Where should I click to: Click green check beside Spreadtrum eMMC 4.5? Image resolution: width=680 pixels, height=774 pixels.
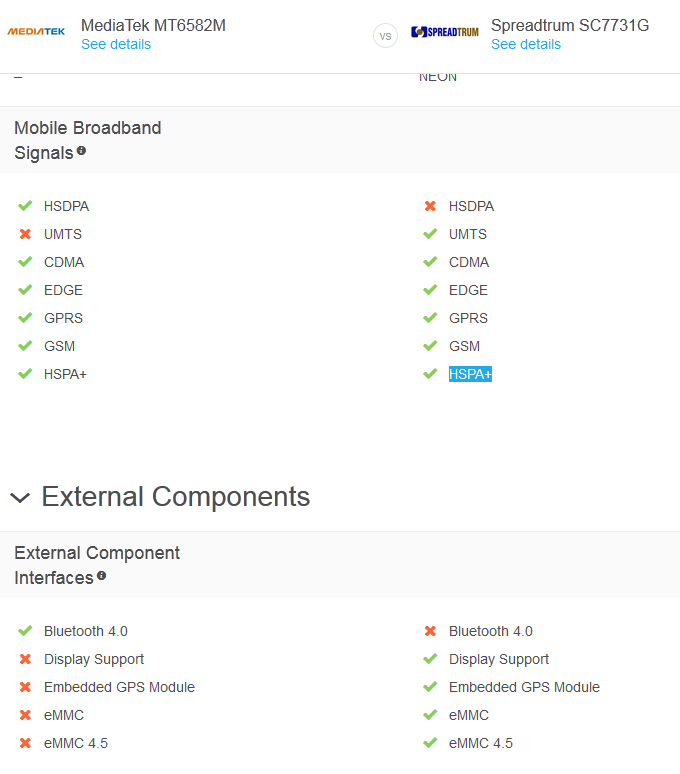pos(430,743)
